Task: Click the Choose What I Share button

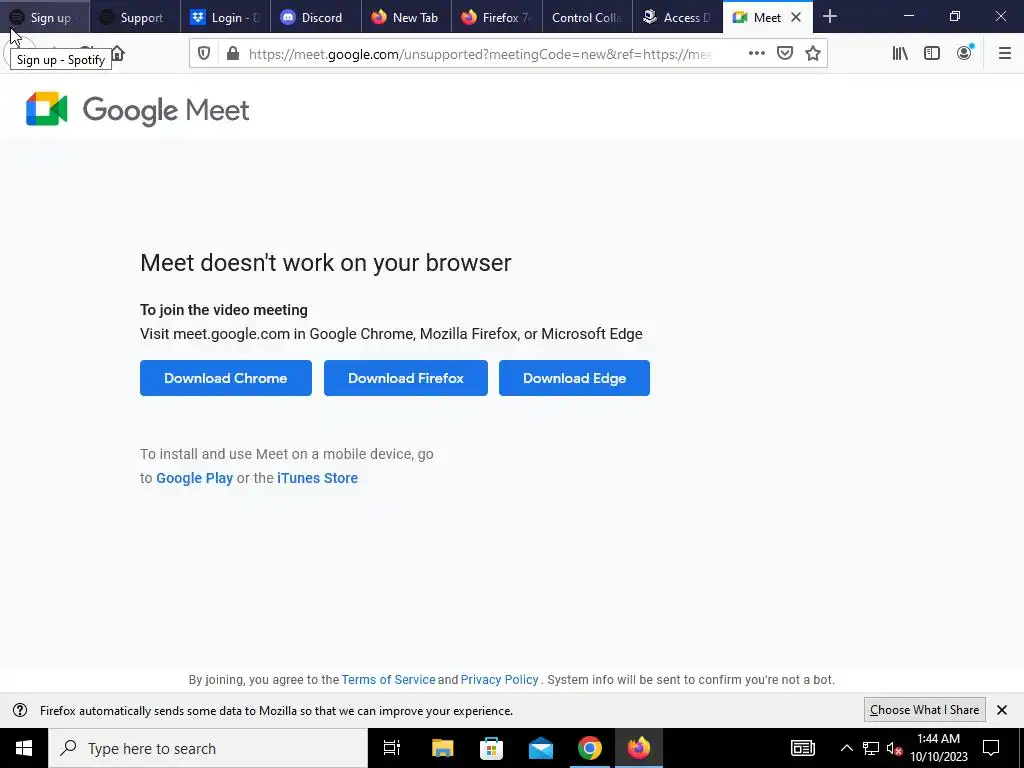Action: (924, 710)
